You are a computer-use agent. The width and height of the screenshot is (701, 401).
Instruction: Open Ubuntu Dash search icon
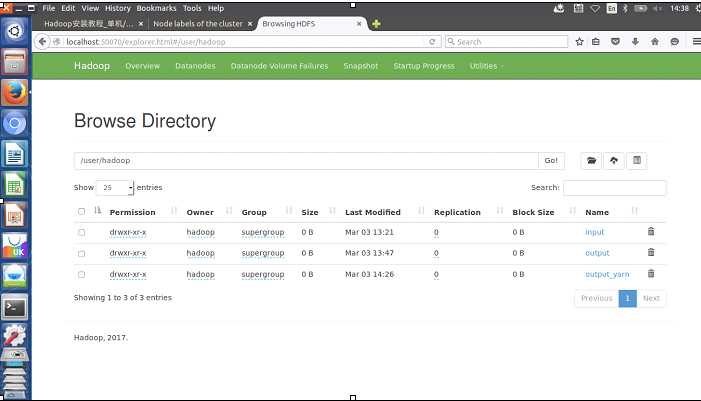point(15,31)
